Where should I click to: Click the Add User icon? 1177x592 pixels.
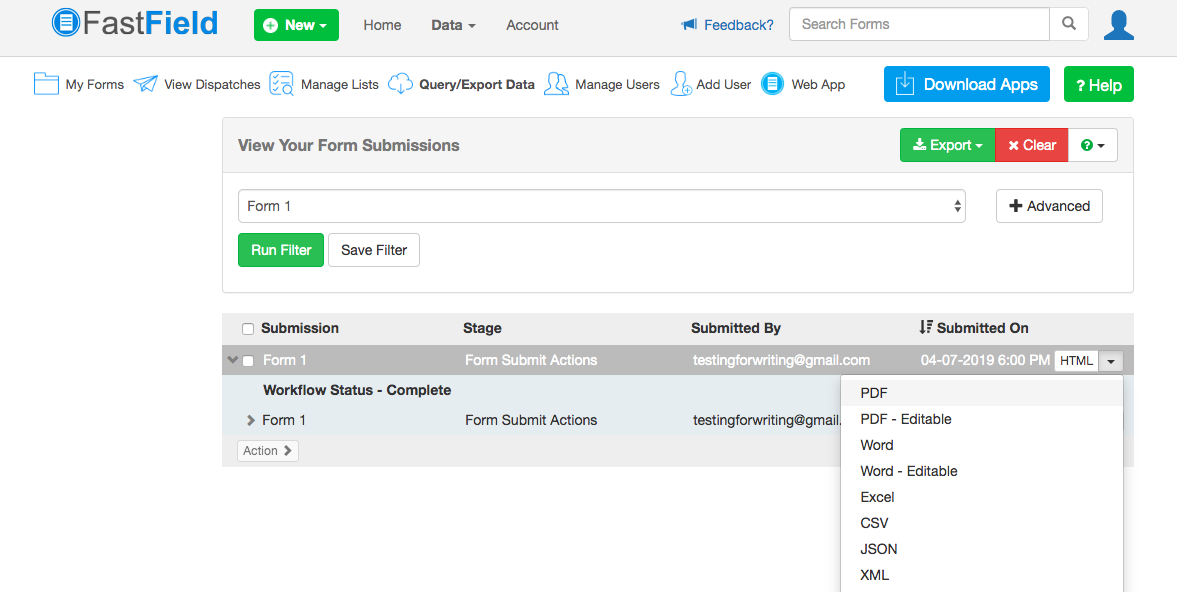coord(681,84)
